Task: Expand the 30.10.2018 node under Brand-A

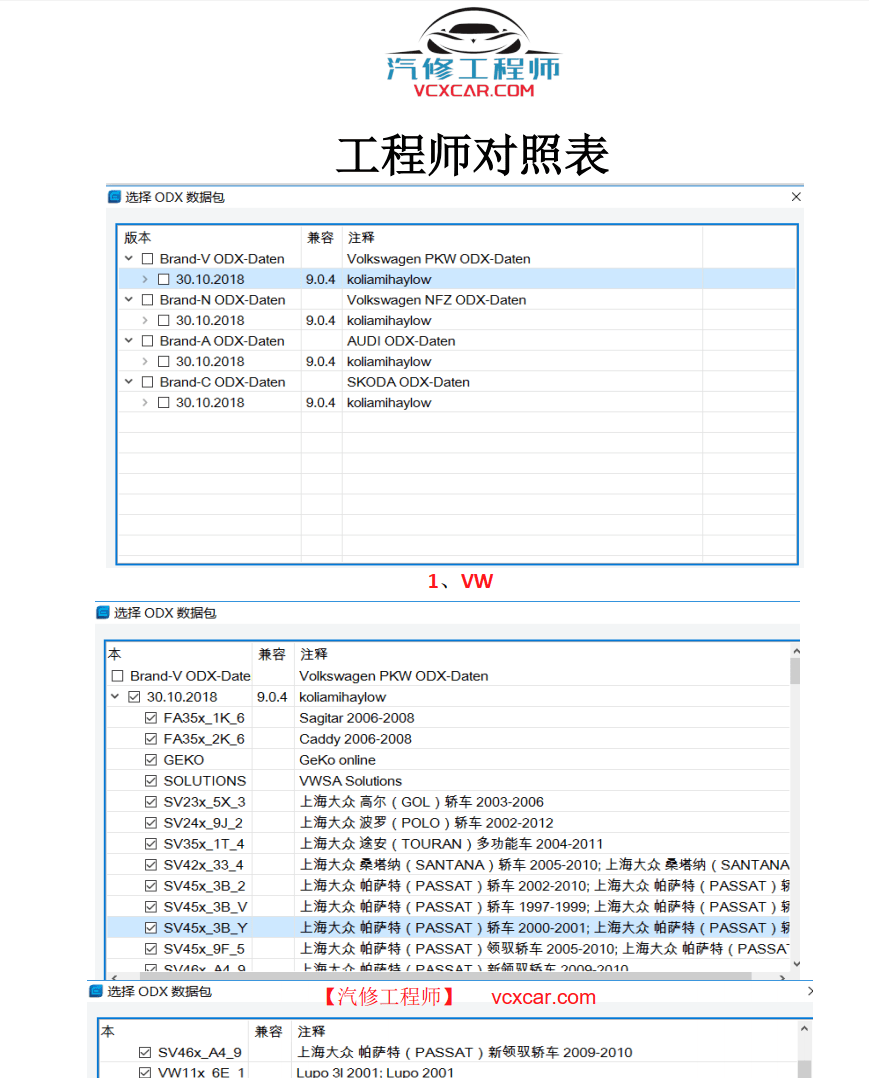Action: [x=144, y=361]
